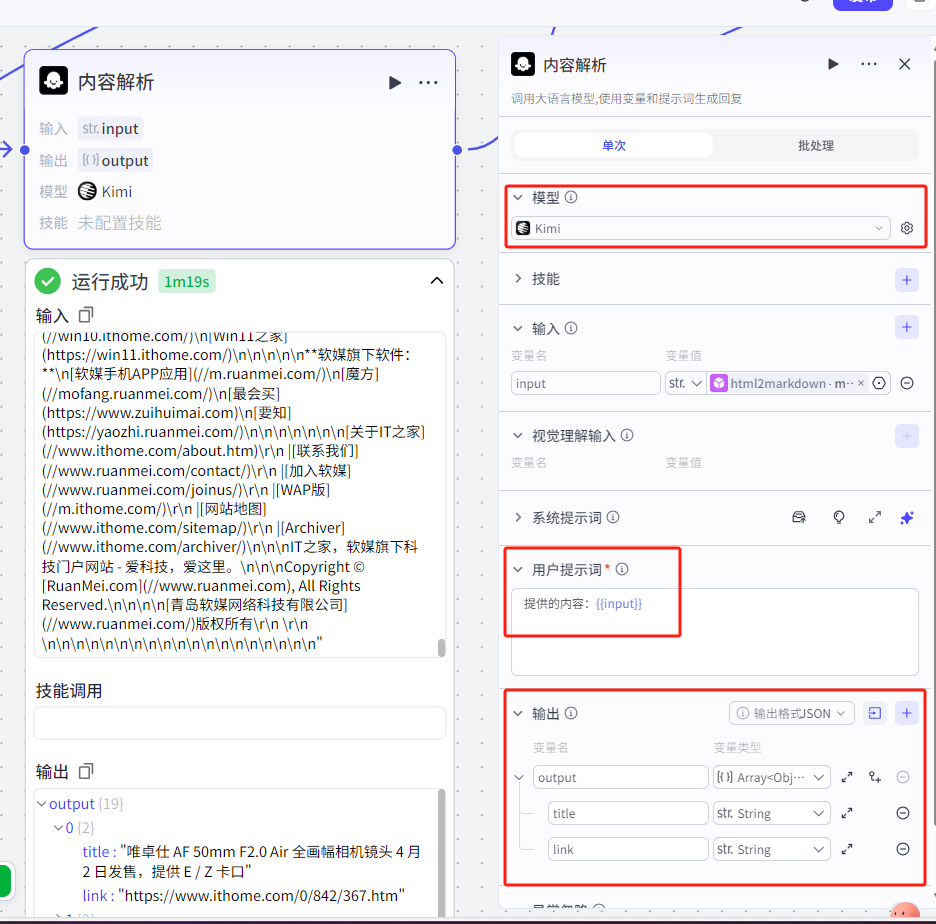Edit the link field name
The height and width of the screenshot is (924, 936).
[628, 849]
